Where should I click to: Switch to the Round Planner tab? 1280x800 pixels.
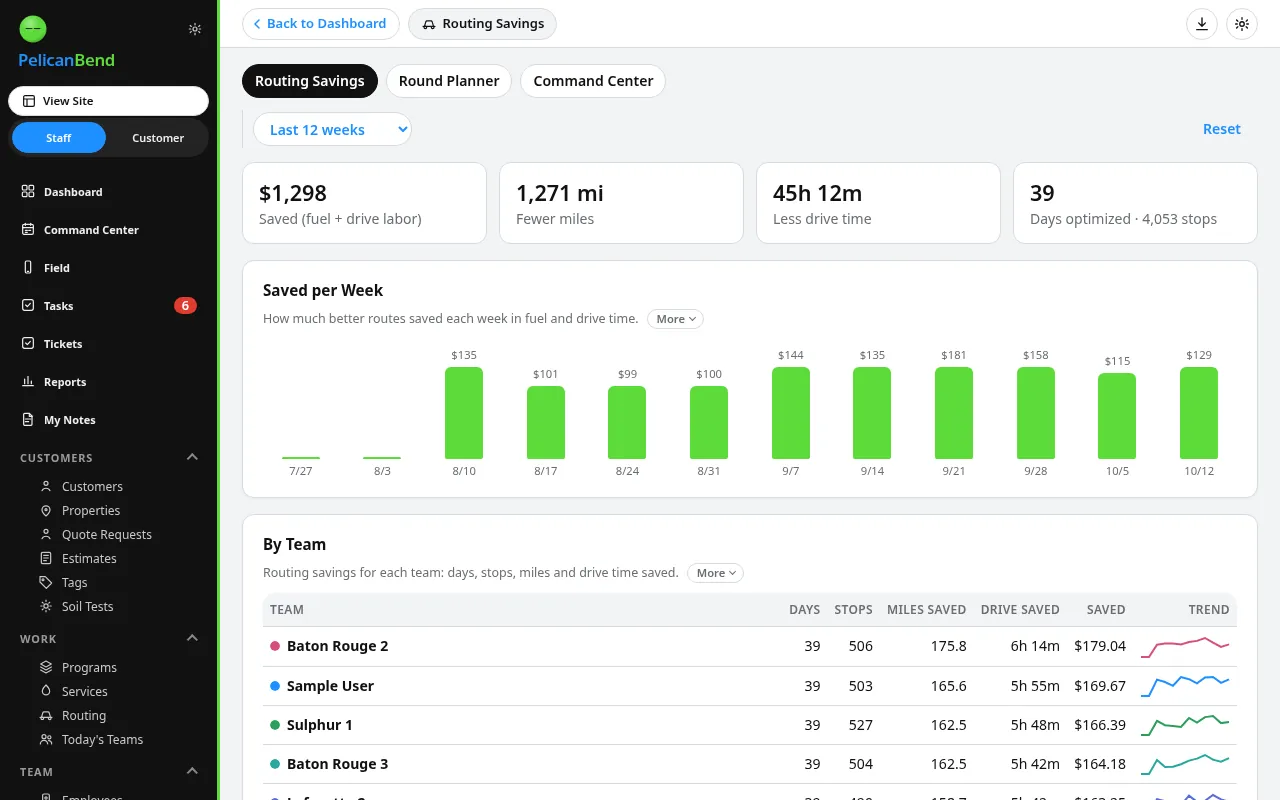(449, 81)
